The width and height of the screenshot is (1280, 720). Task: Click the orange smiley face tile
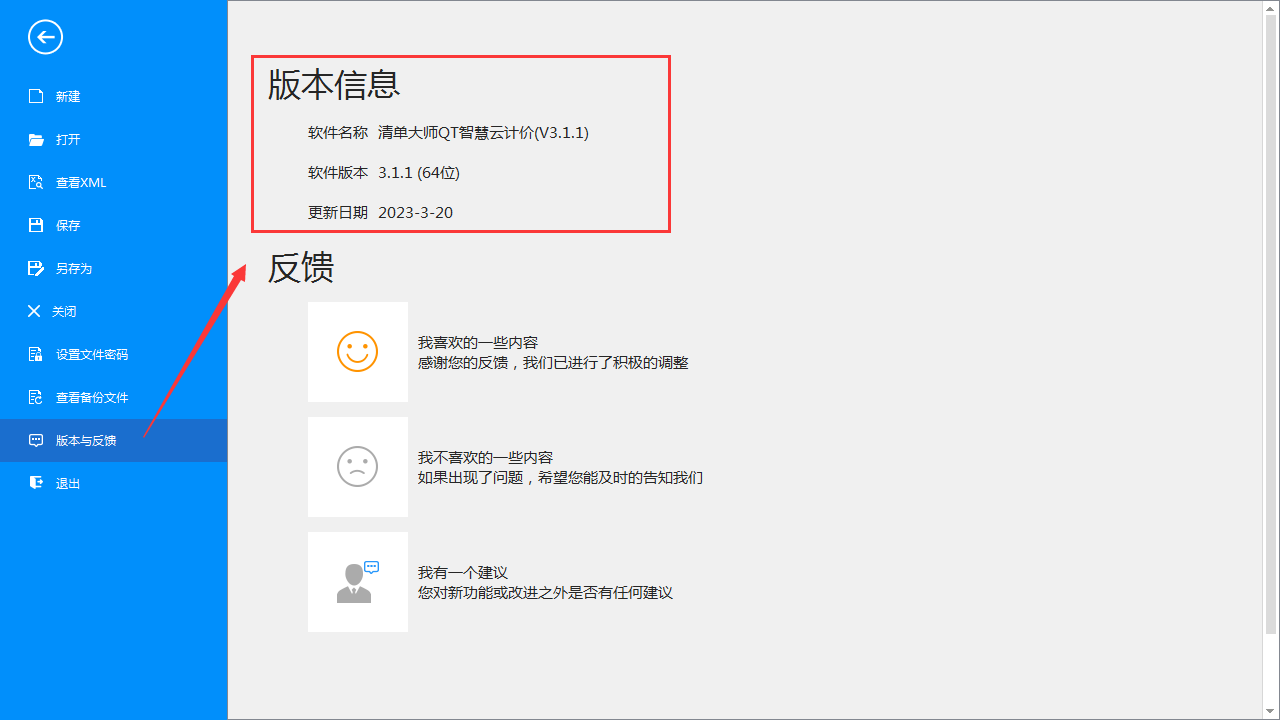click(358, 352)
